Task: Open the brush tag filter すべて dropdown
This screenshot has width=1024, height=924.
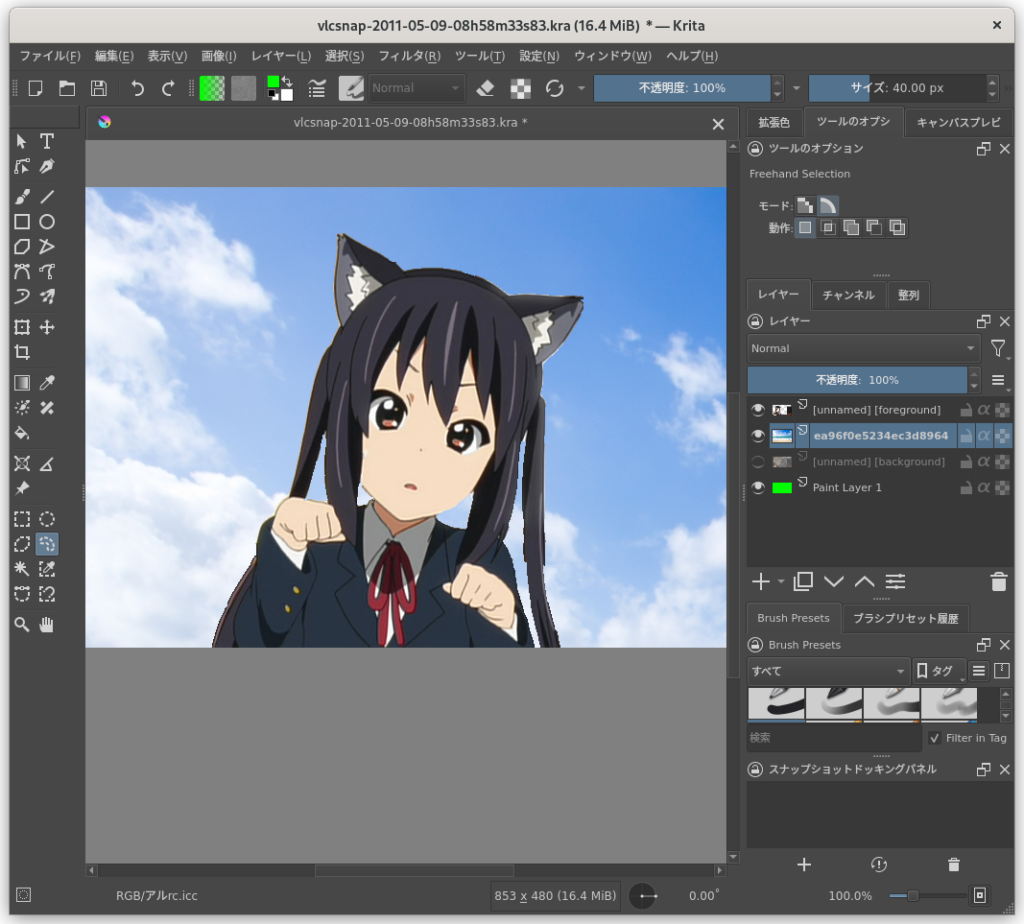Action: (828, 671)
